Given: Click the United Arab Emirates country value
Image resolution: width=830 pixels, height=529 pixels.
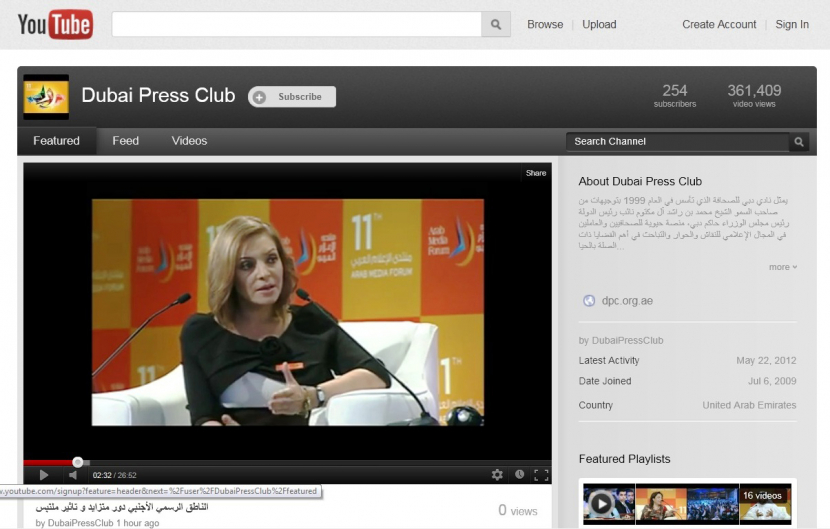Looking at the screenshot, I should [749, 405].
